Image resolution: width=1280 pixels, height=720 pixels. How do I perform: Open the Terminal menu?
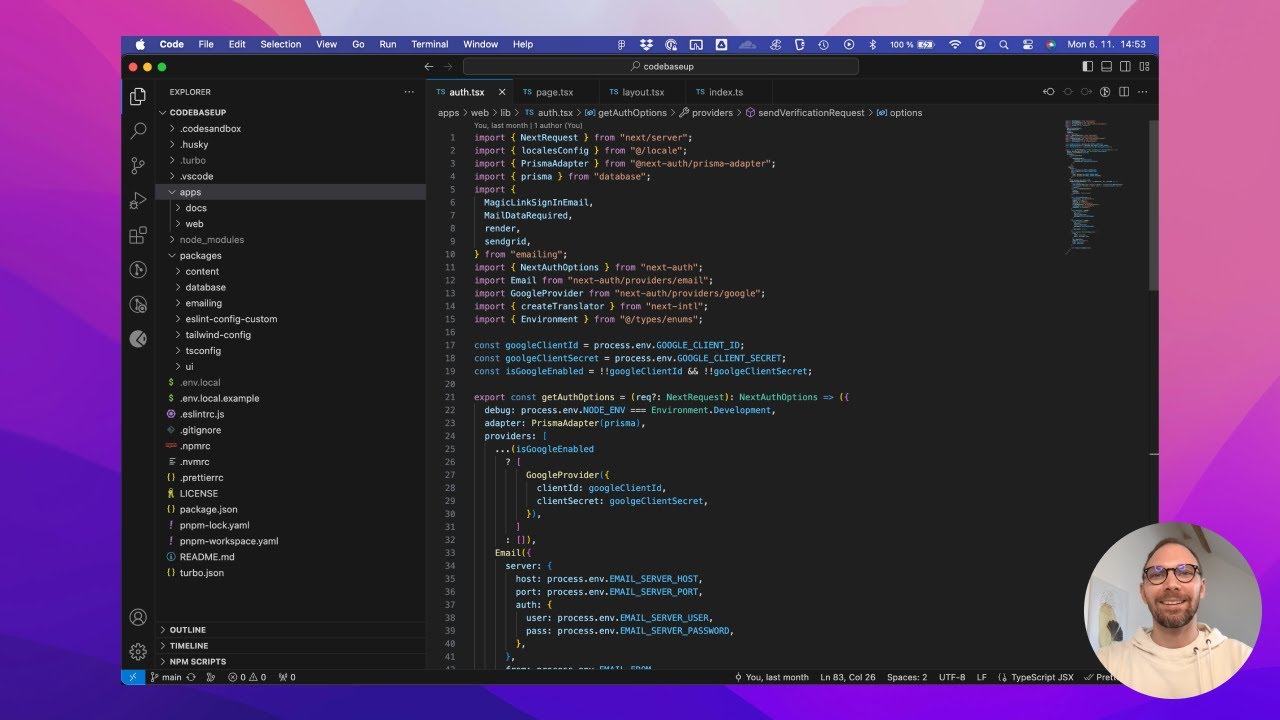430,45
